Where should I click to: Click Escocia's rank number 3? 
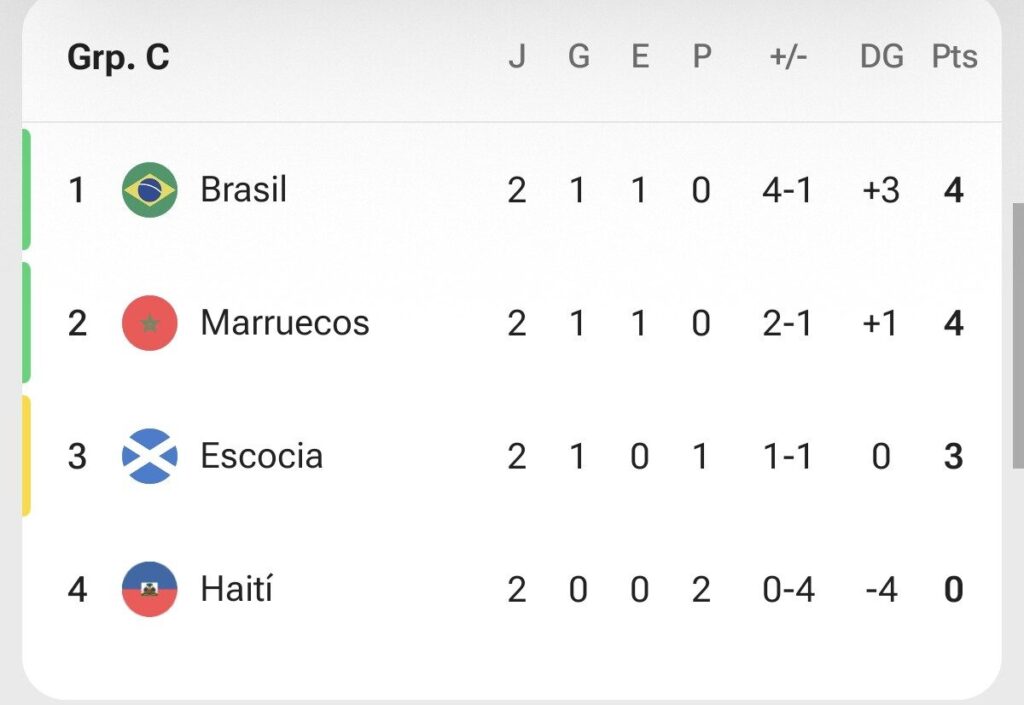coord(77,456)
